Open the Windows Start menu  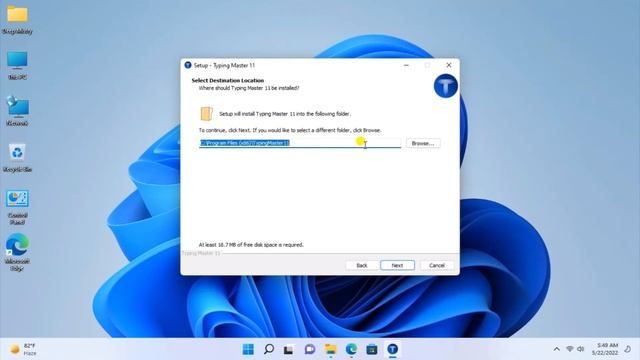pos(248,349)
